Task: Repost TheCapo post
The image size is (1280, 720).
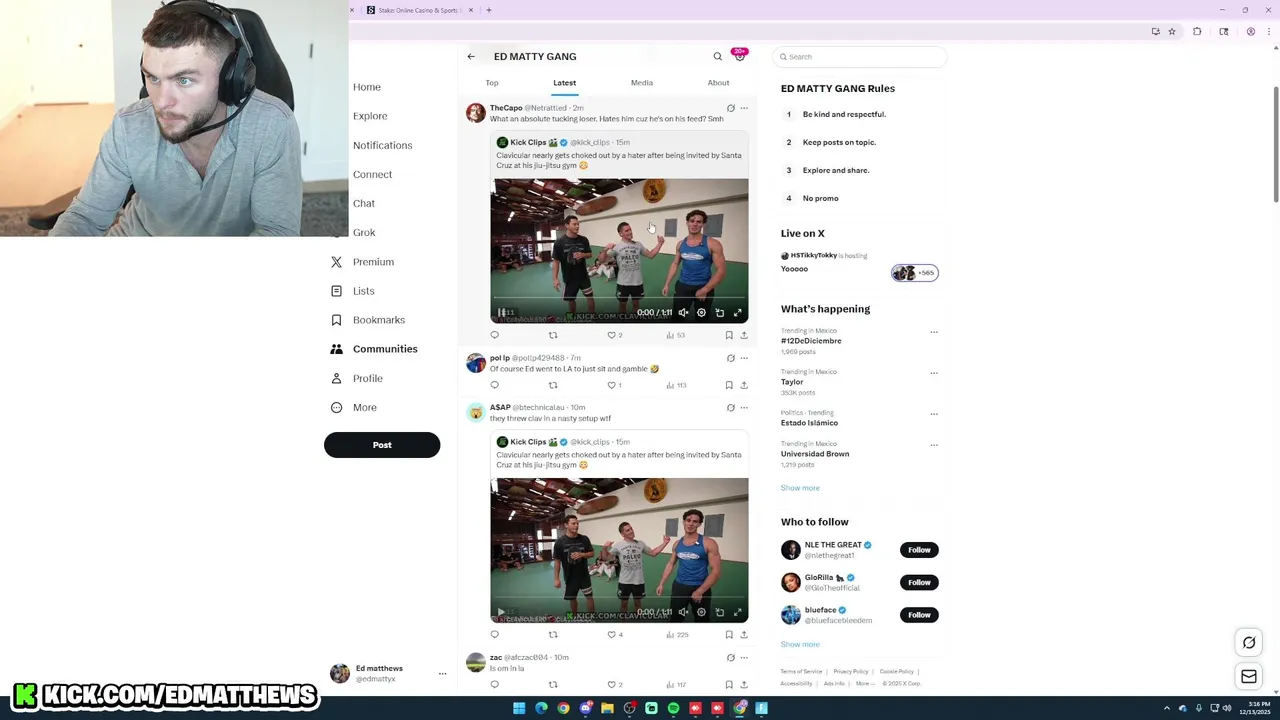Action: point(553,335)
